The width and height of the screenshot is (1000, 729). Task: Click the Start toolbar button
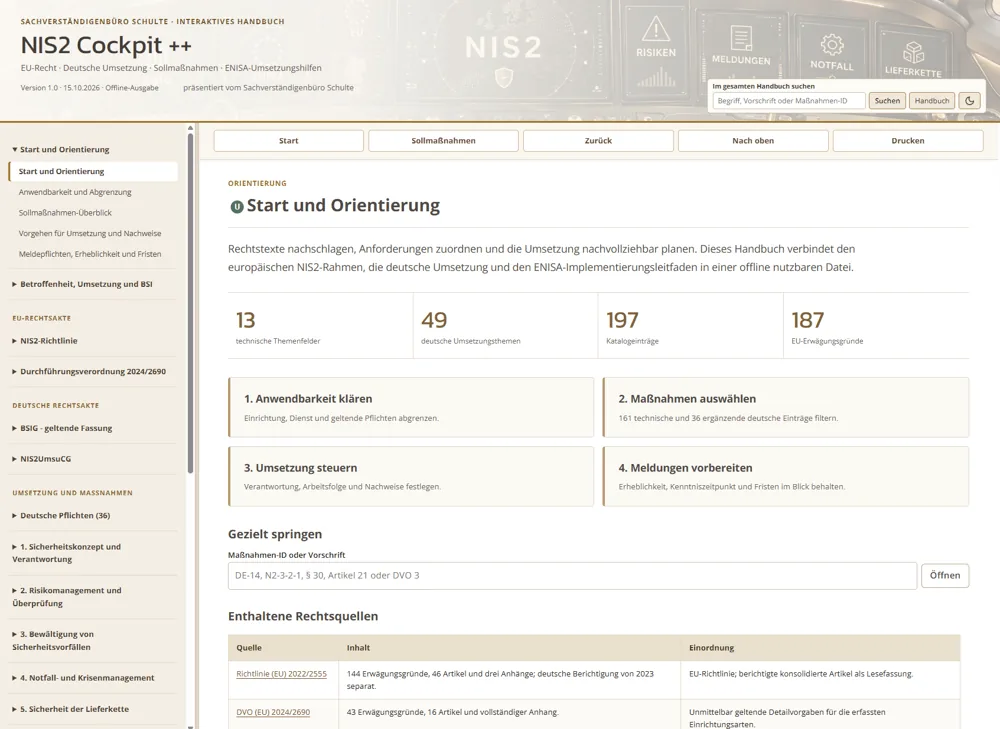288,141
